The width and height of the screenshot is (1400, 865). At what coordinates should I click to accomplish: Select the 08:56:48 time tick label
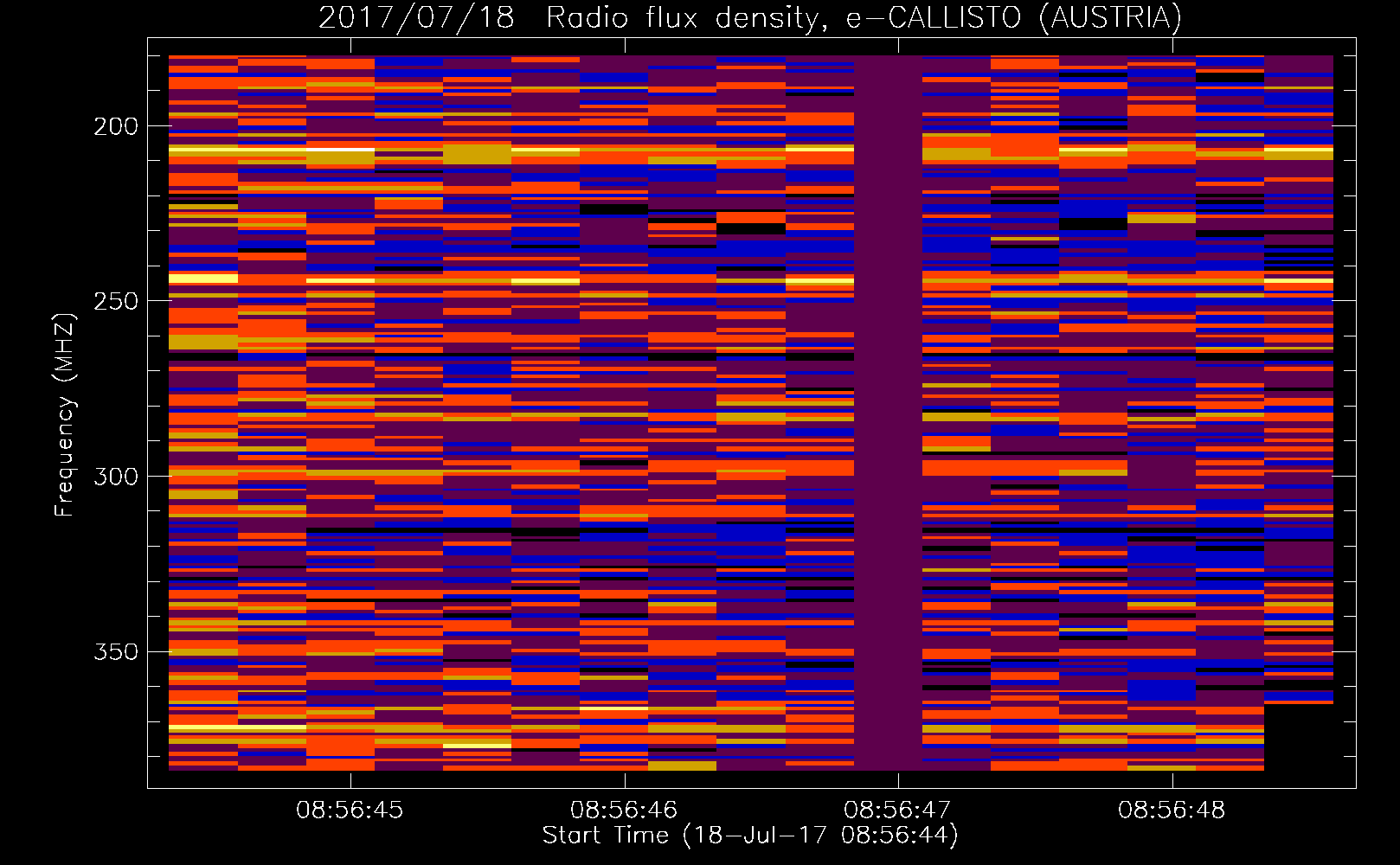(x=1172, y=810)
